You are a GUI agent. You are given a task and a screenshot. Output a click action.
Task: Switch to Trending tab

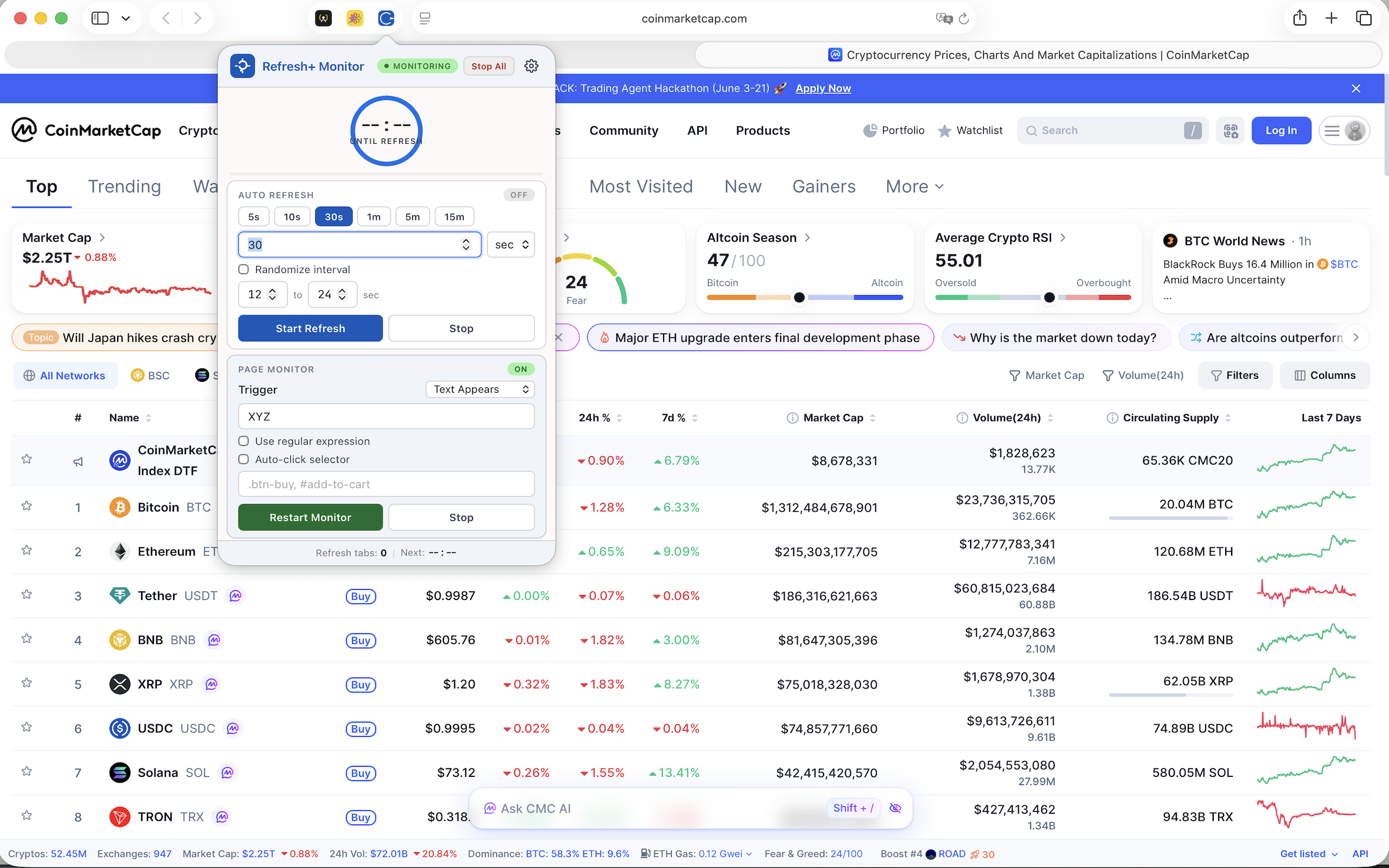click(125, 187)
